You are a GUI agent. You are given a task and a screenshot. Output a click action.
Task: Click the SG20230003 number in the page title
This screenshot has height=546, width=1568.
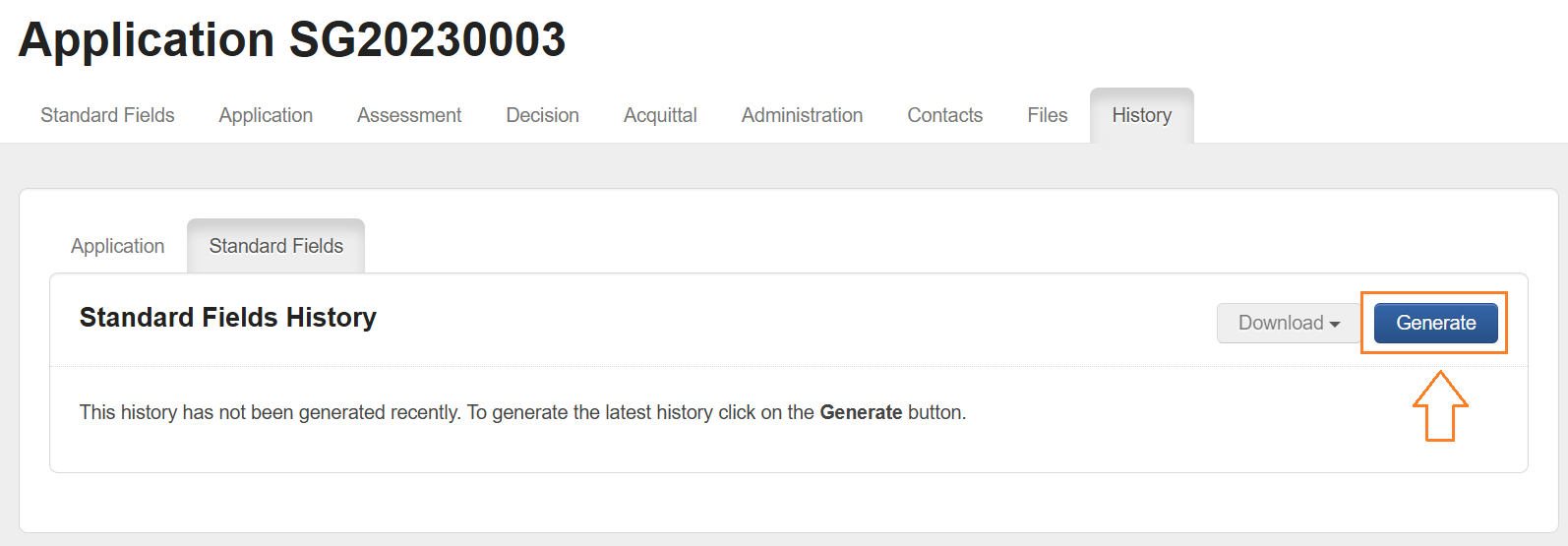pyautogui.click(x=427, y=40)
